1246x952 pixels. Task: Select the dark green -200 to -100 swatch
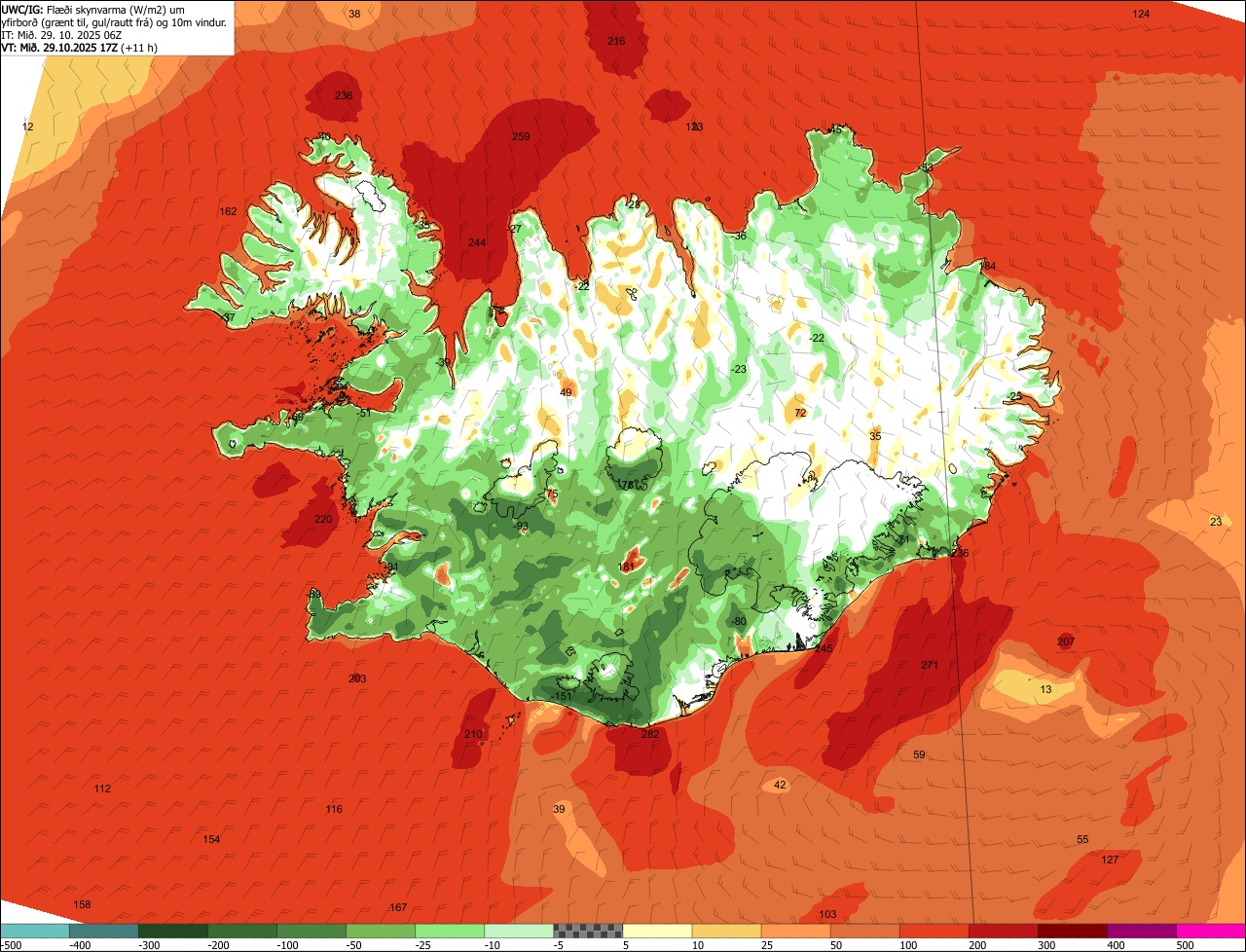tap(241, 931)
